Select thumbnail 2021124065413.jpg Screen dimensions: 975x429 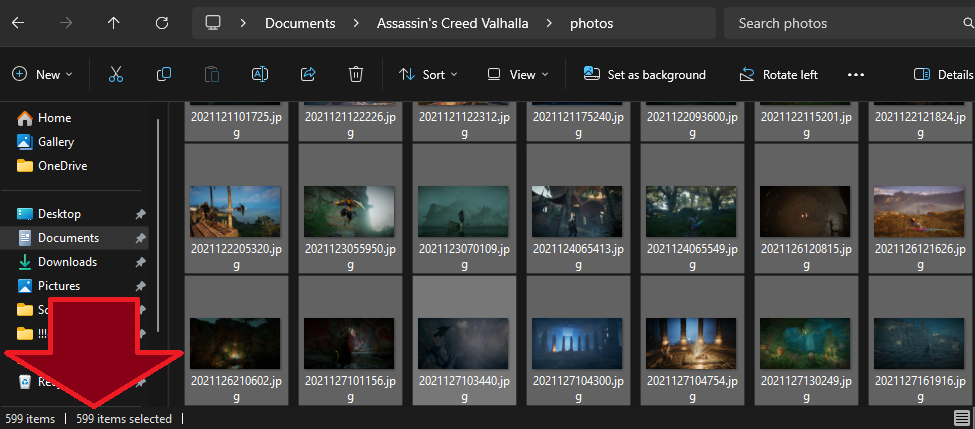coord(578,211)
